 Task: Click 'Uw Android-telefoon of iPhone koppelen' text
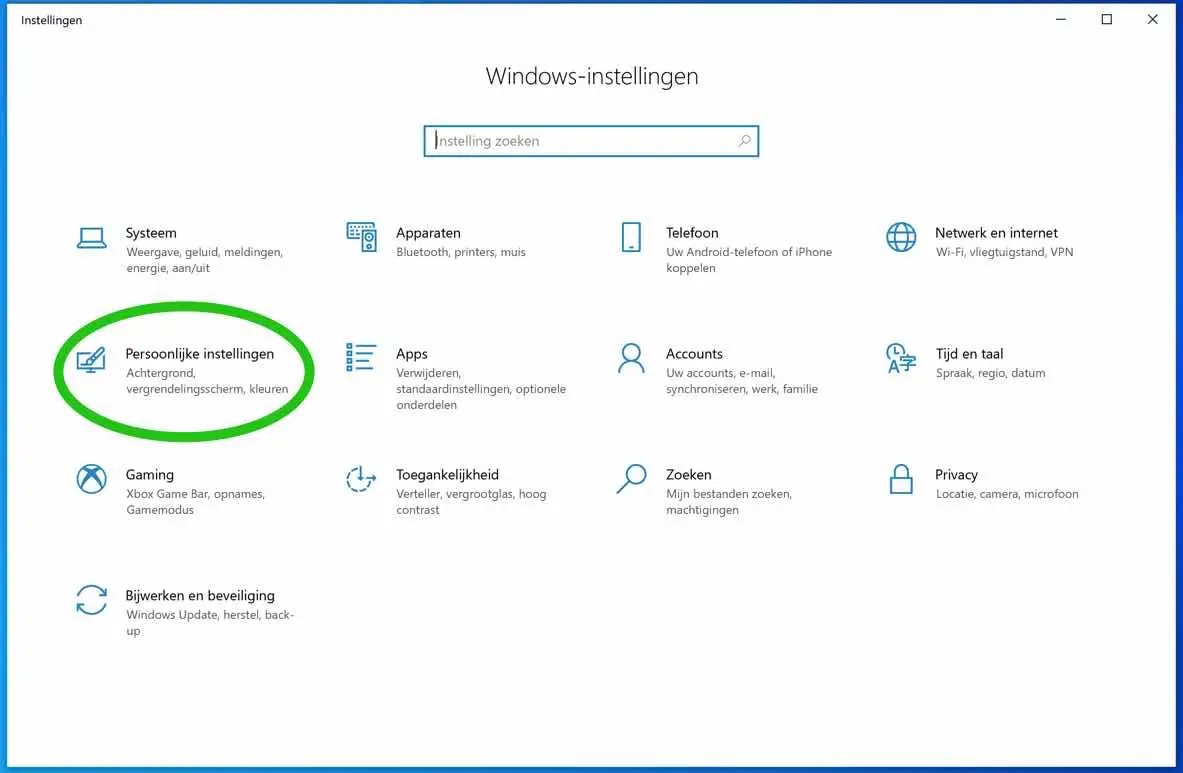[x=749, y=259]
